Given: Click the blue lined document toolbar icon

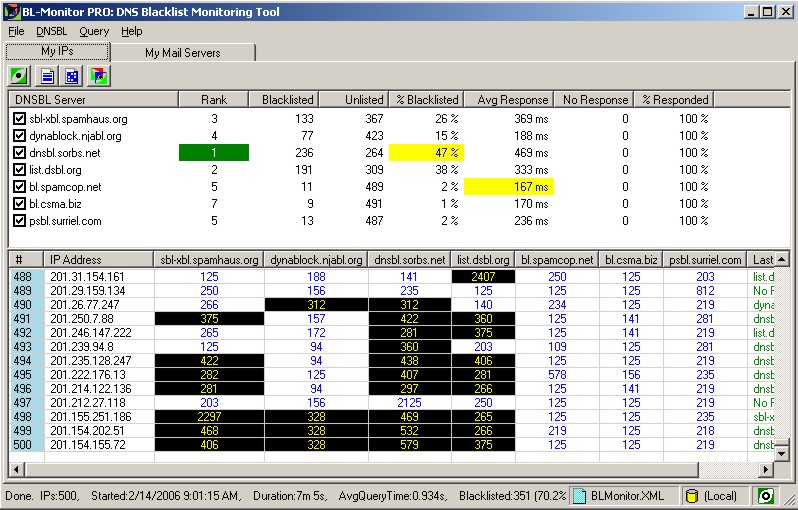Looking at the screenshot, I should tap(47, 76).
